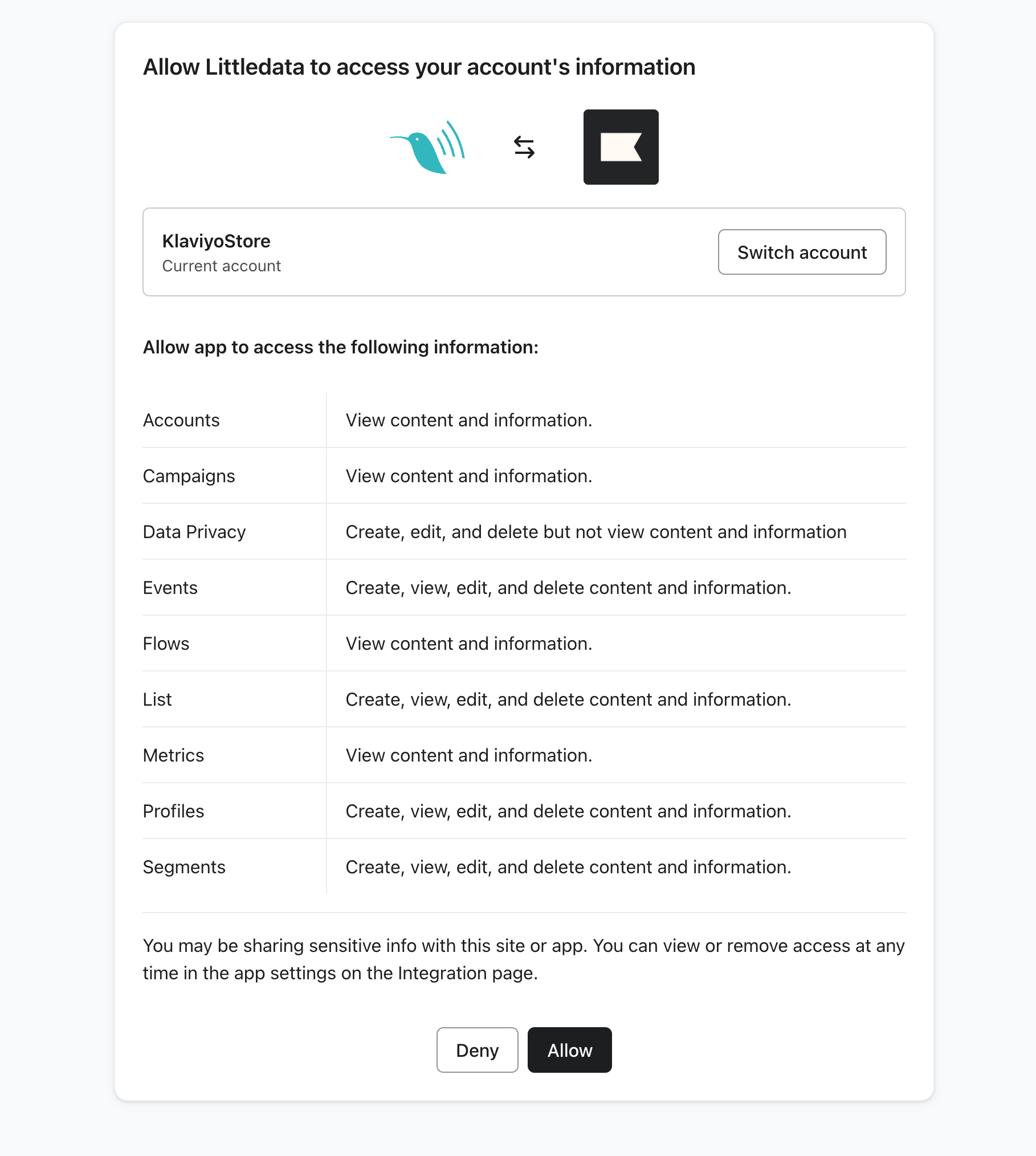
Task: Click the 'Current account' subtitle text
Action: coord(221,266)
